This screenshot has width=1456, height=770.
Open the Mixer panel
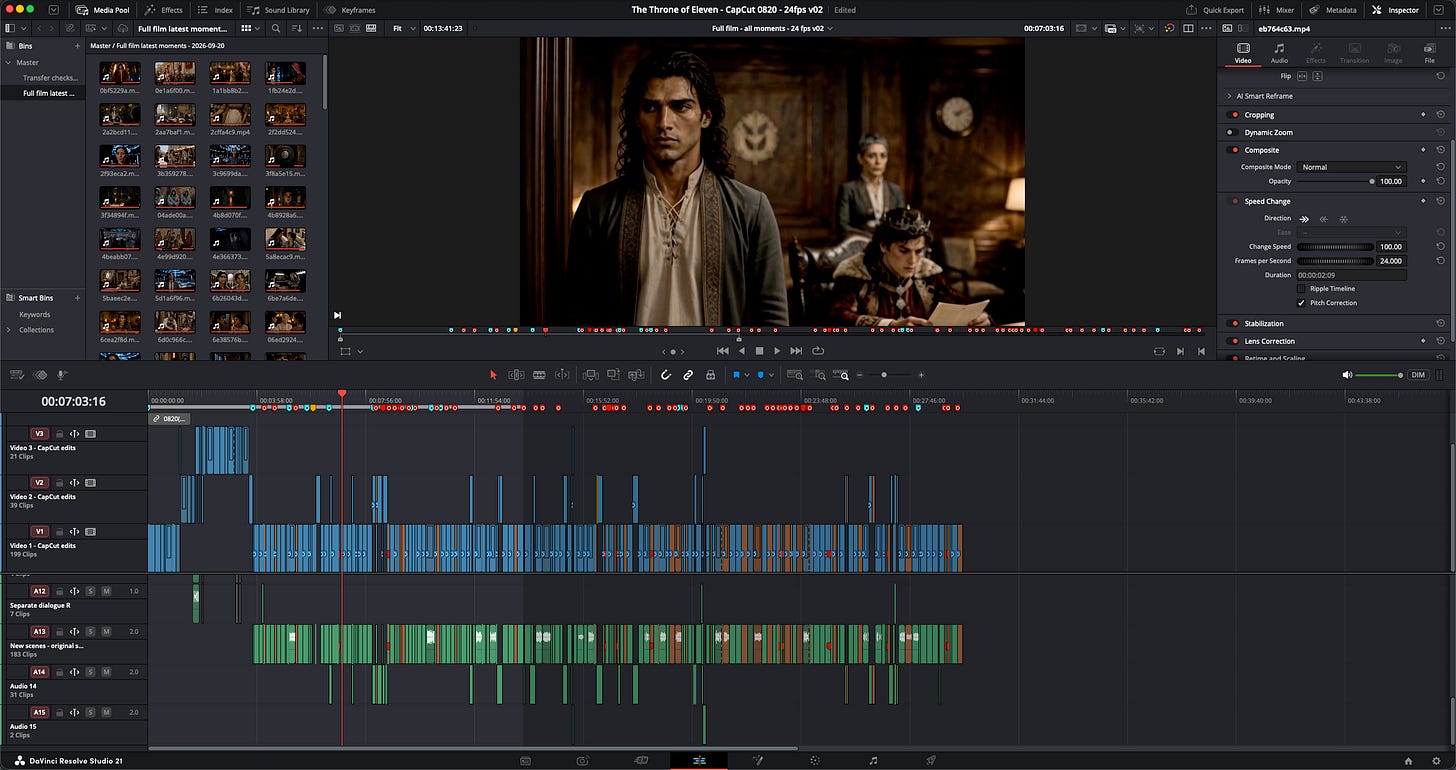[x=1276, y=10]
